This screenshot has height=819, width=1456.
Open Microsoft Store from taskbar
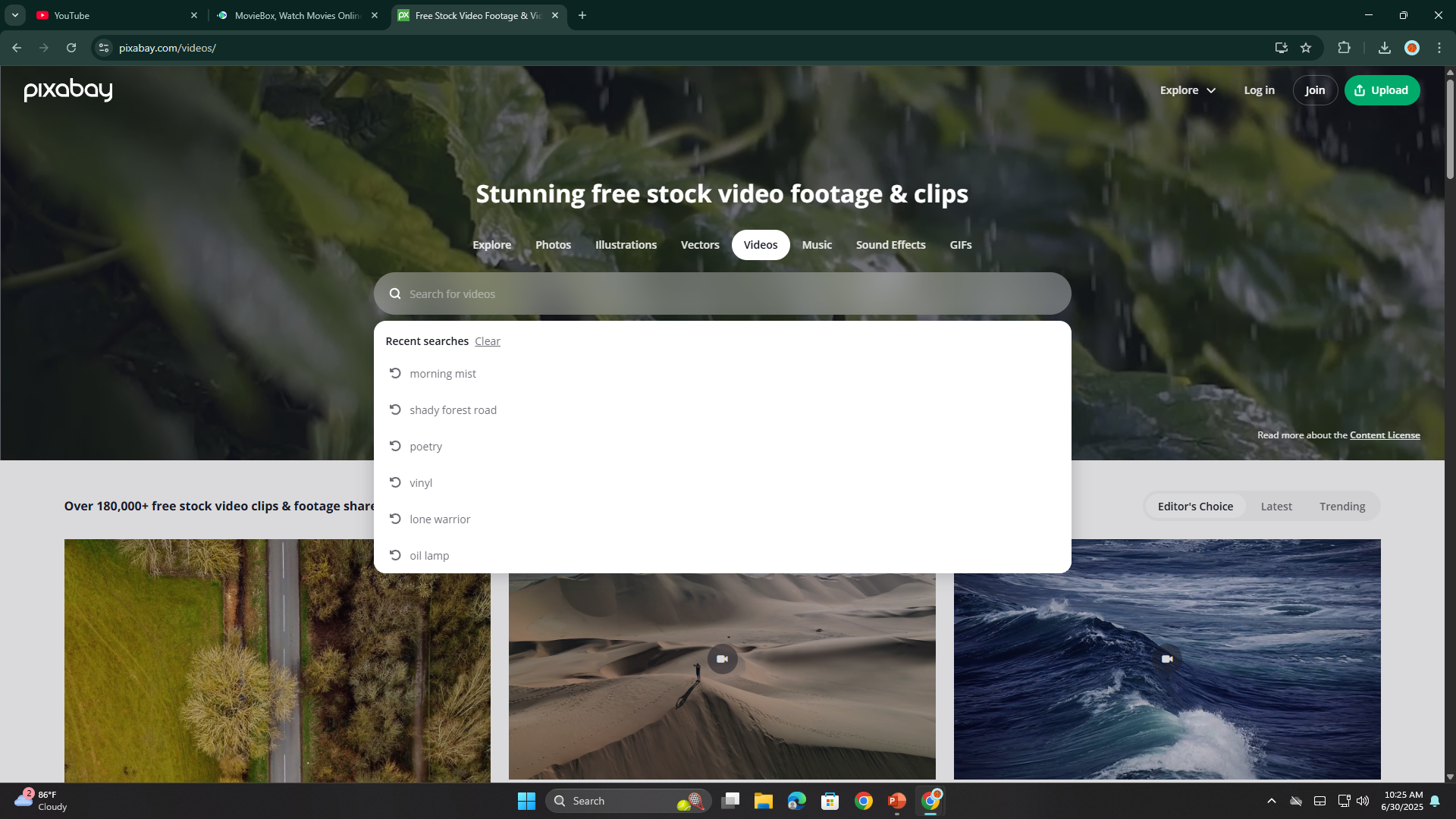(830, 801)
